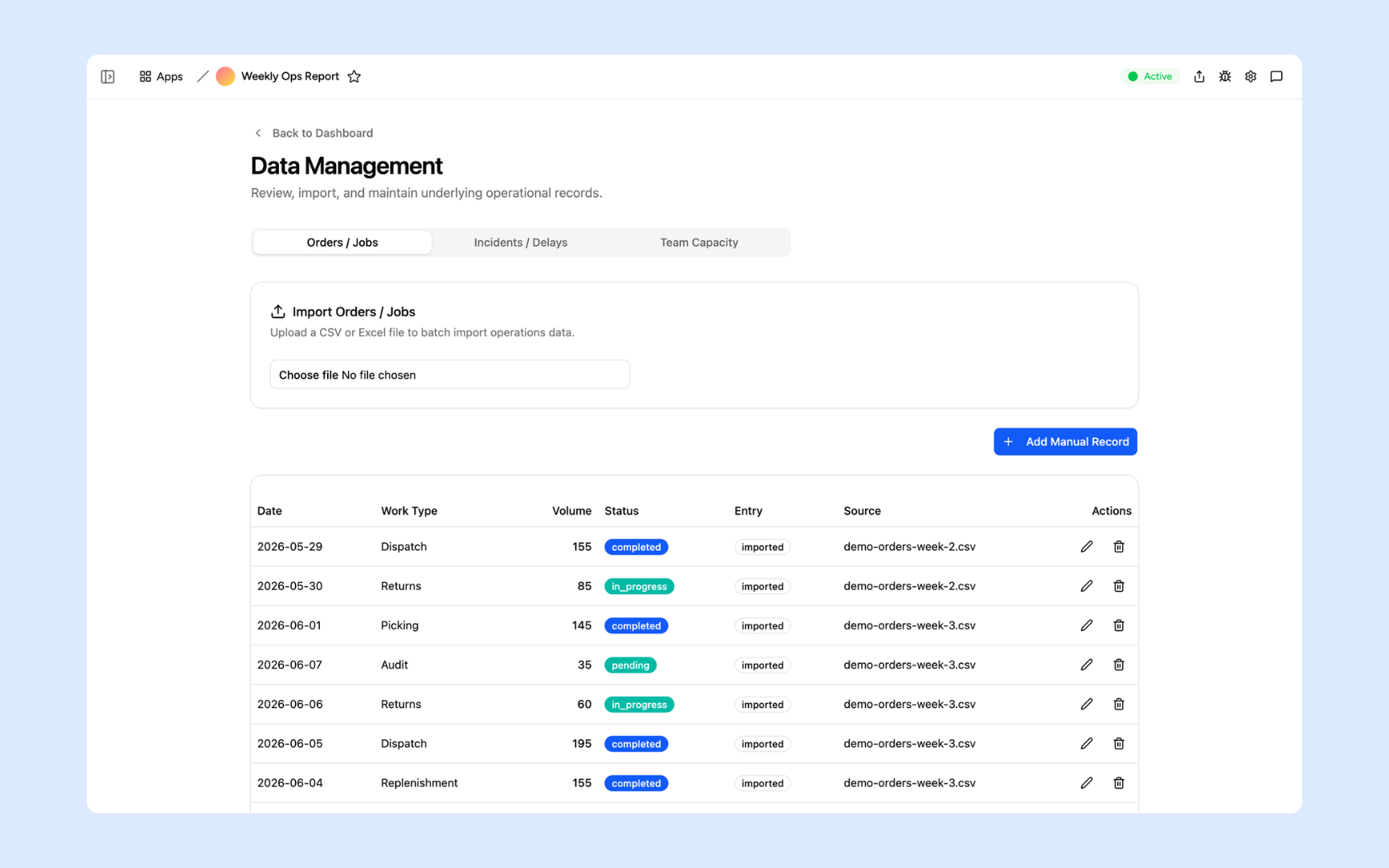Click the in_progress badge on 2026-05-30 row
This screenshot has height=868, width=1389.
pos(640,587)
